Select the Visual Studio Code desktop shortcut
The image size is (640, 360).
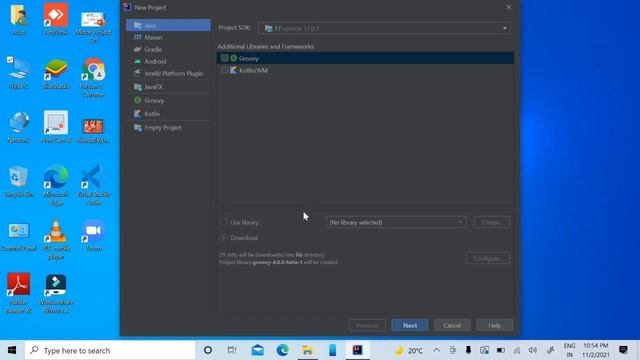click(x=93, y=185)
